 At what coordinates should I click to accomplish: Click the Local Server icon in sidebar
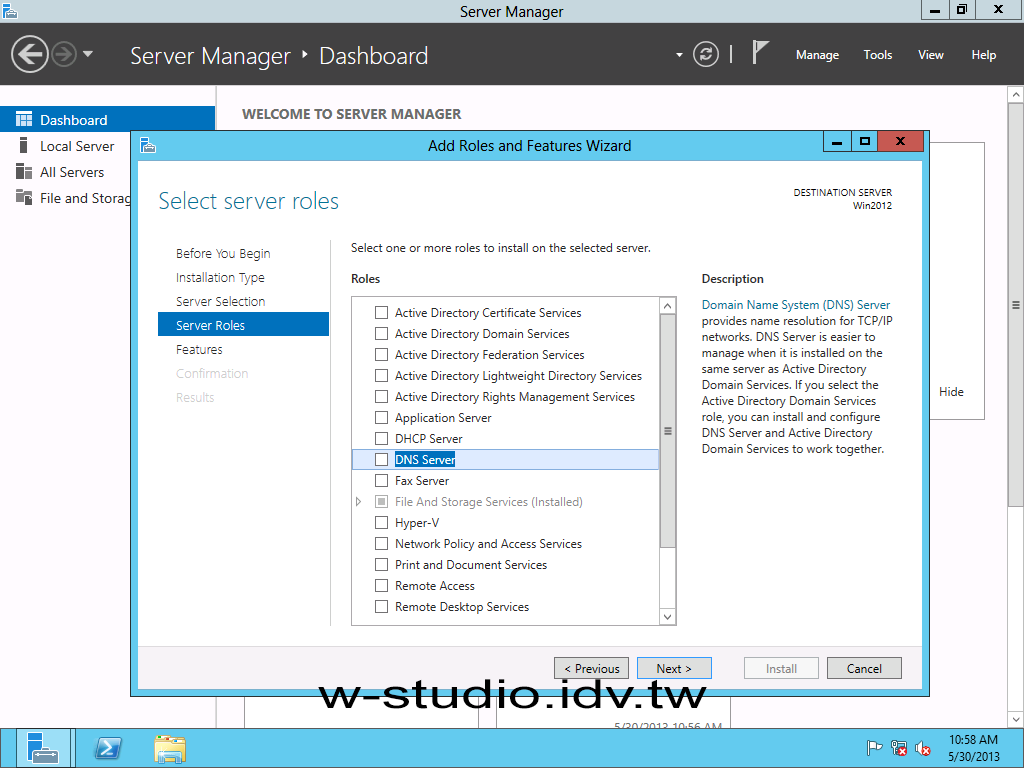[x=24, y=146]
